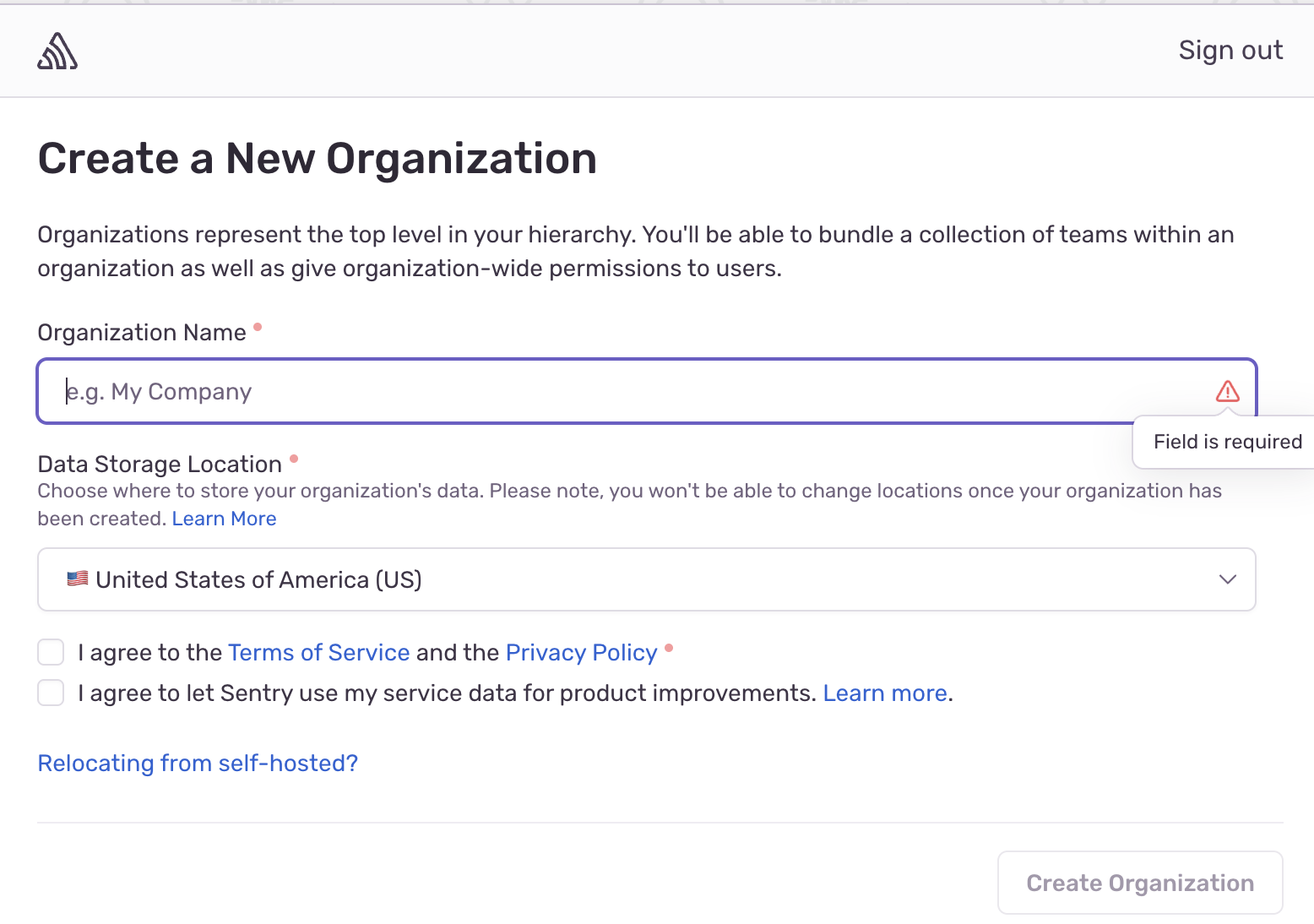Open the Terms of Service link
The height and width of the screenshot is (924, 1314).
(x=318, y=653)
